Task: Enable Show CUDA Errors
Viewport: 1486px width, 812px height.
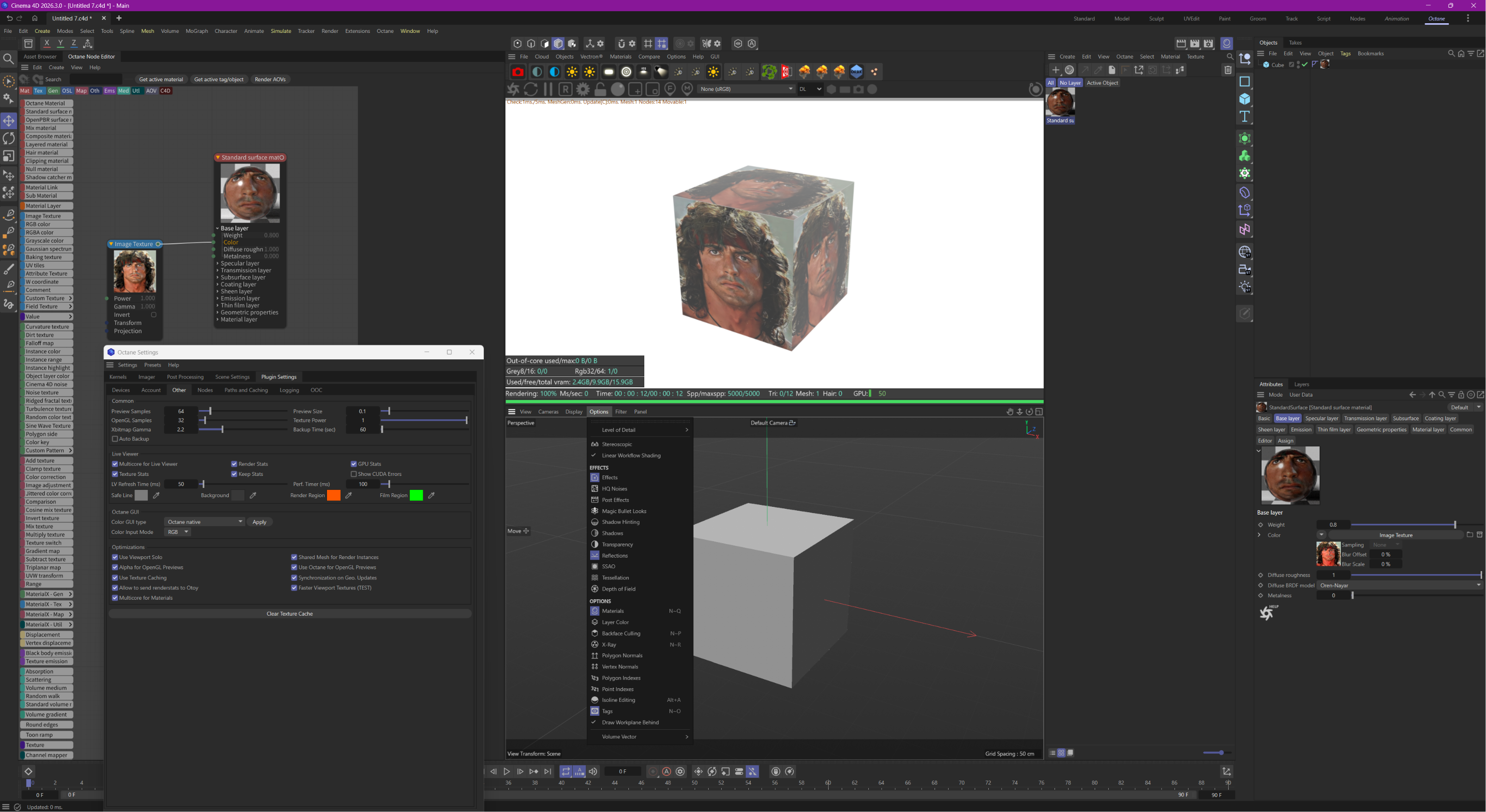Action: (x=354, y=474)
